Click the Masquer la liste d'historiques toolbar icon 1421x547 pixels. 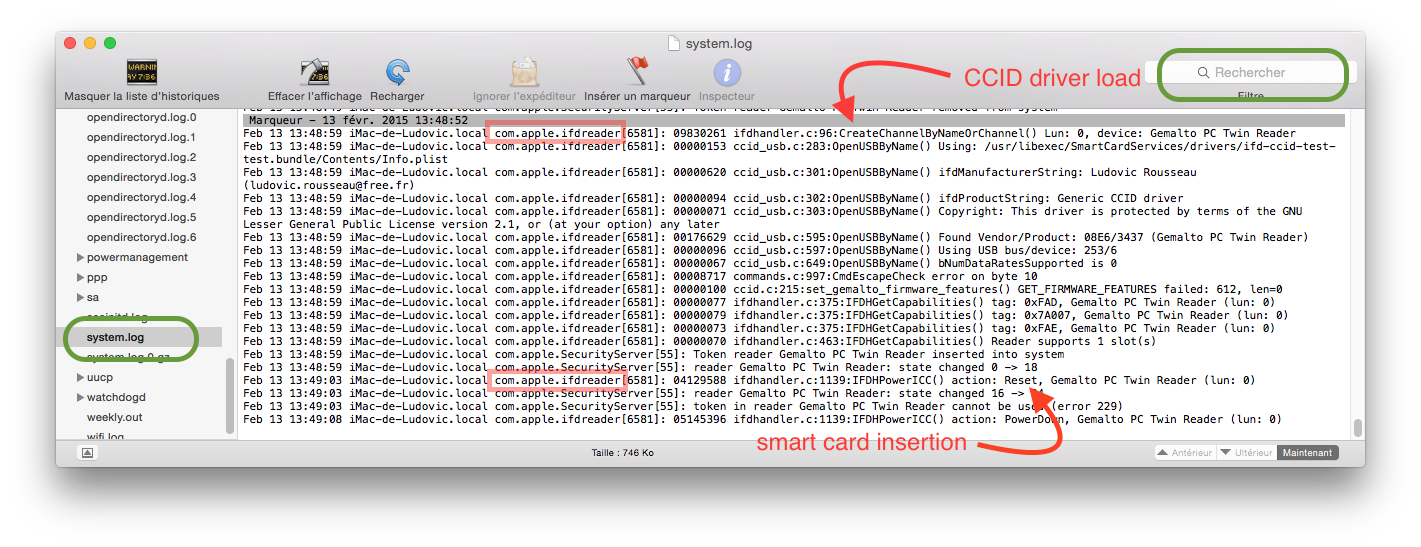(x=141, y=72)
